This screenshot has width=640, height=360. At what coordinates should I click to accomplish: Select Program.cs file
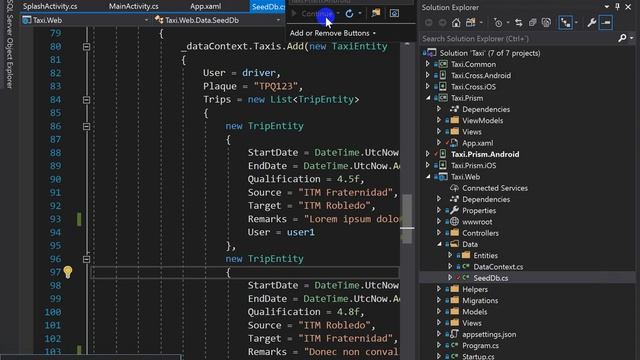coord(480,346)
